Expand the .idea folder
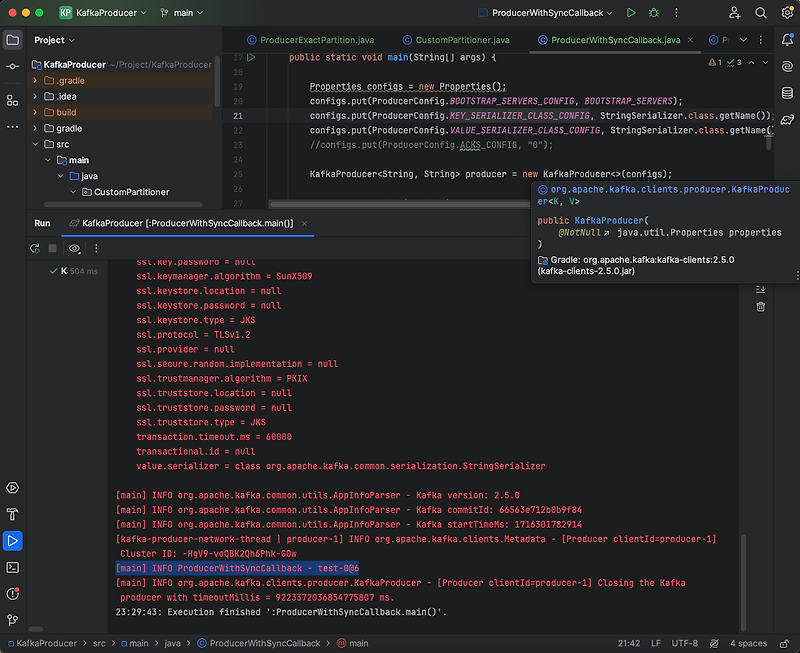The width and height of the screenshot is (800, 653). 35,96
